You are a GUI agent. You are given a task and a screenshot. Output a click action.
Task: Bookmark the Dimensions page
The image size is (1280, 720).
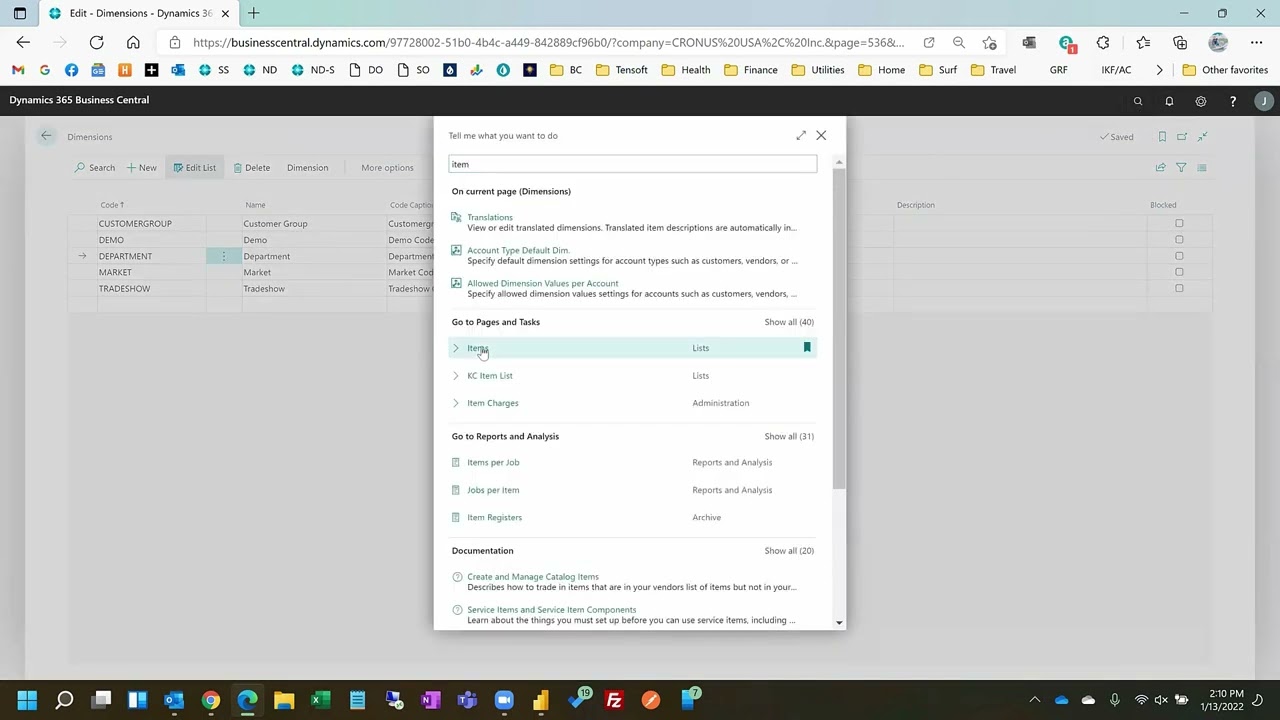pos(1162,137)
